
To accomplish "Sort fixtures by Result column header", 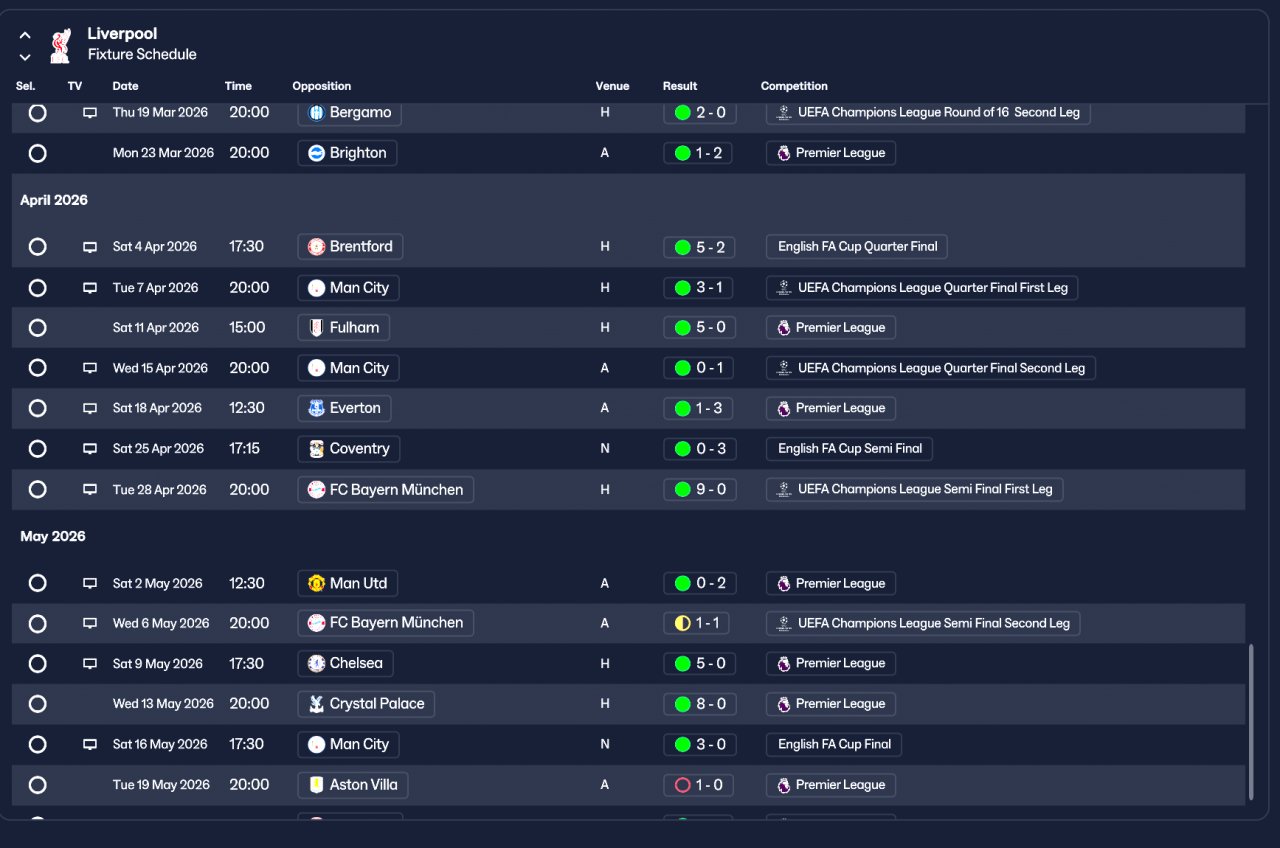I will pos(680,86).
